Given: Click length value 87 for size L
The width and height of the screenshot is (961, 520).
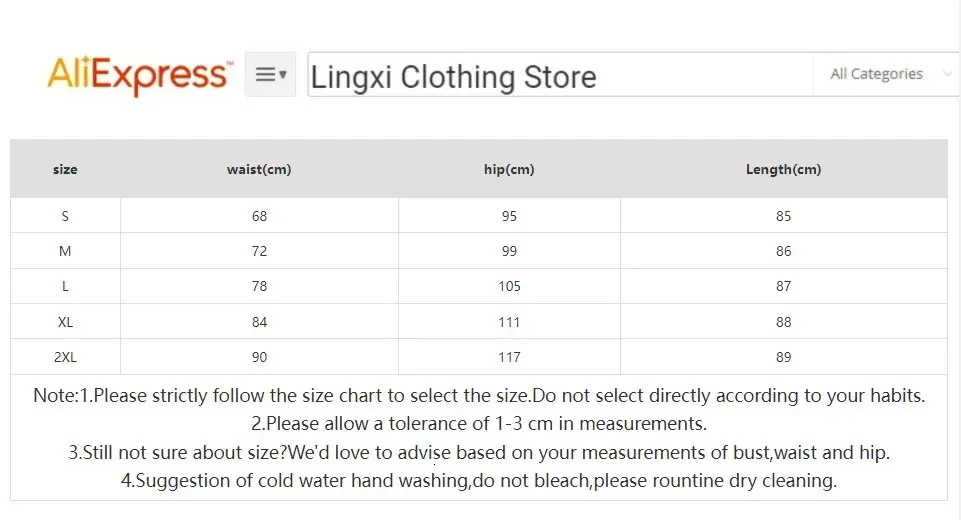Looking at the screenshot, I should pyautogui.click(x=783, y=286).
